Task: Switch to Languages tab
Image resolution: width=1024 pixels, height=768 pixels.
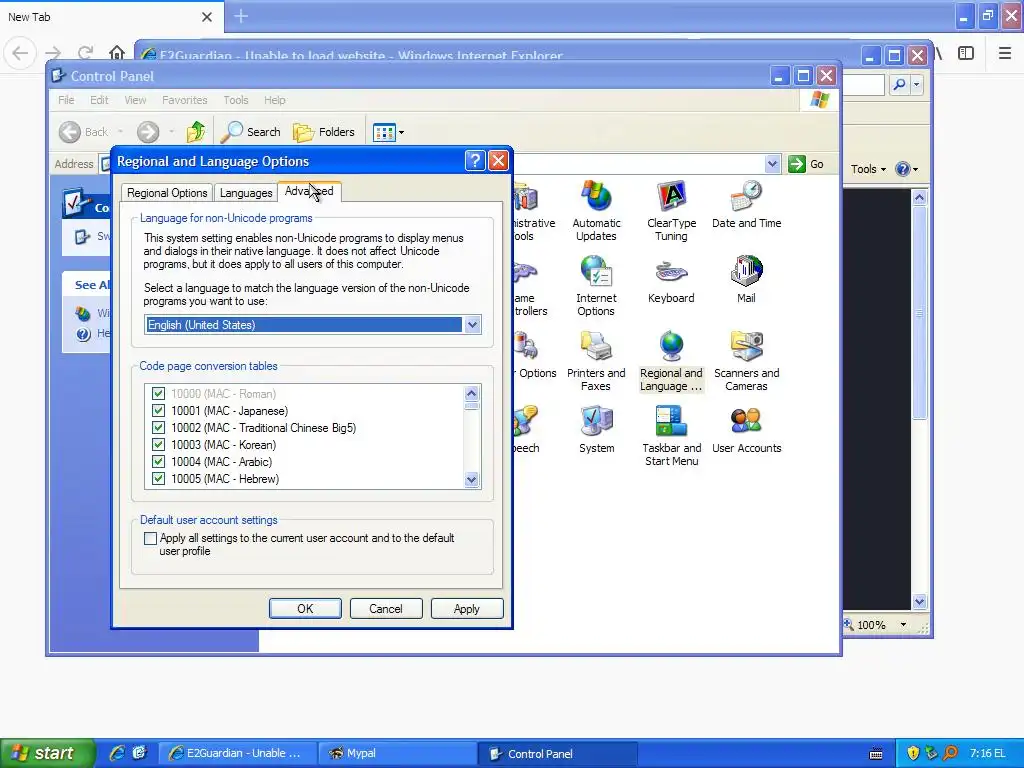Action: [x=246, y=193]
